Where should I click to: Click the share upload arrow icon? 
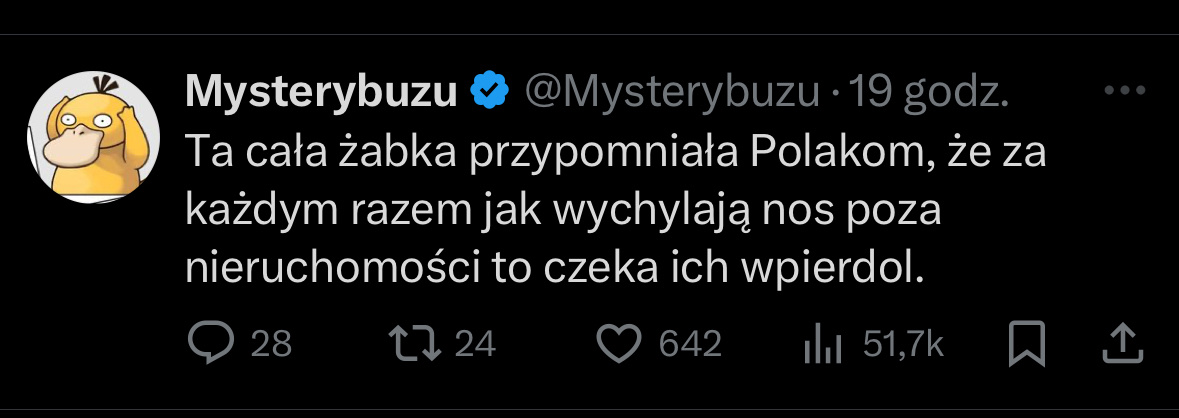1121,344
